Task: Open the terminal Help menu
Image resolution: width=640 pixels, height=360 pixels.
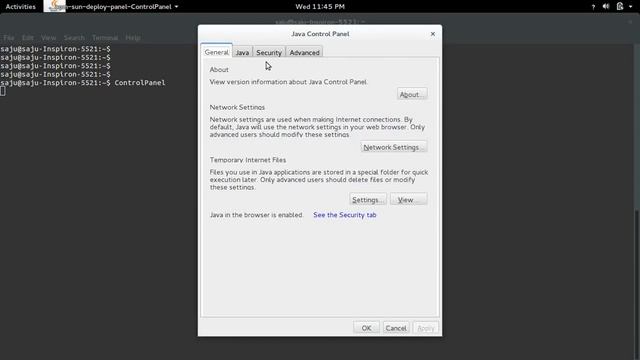Action: tap(133, 38)
